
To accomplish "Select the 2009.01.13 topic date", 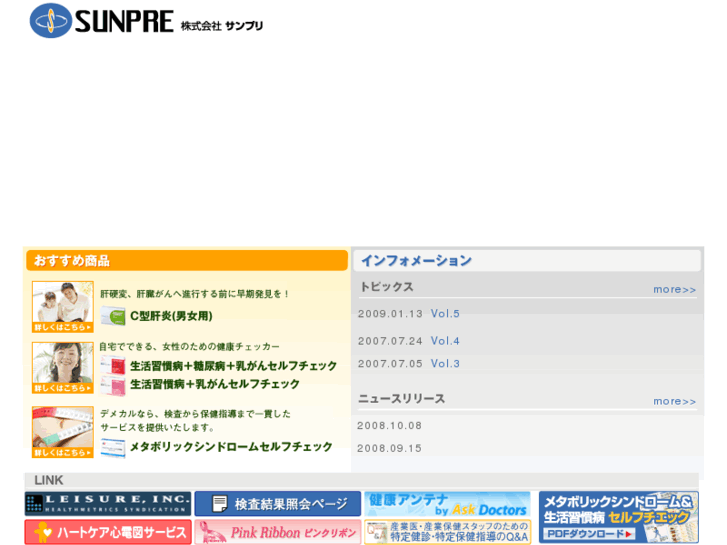I will coord(390,314).
